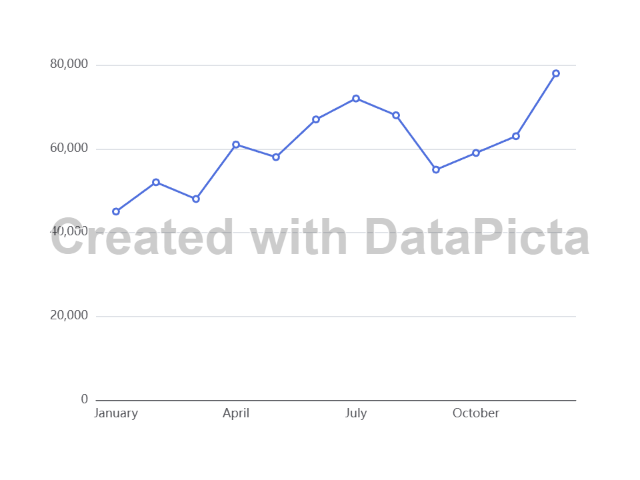Image resolution: width=640 pixels, height=480 pixels.
Task: Click the March data point marker
Action: pyautogui.click(x=196, y=199)
